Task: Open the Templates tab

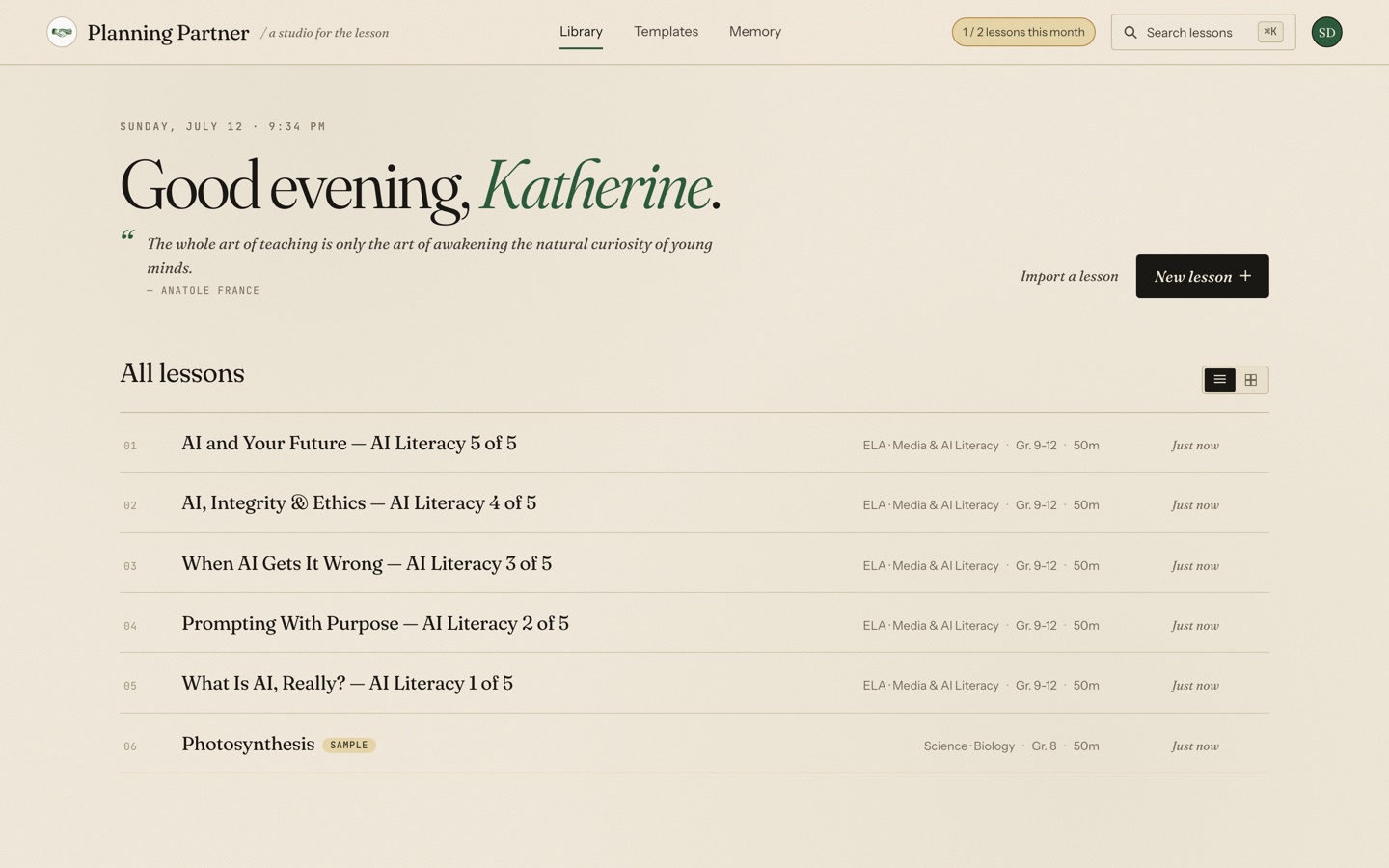Action: (666, 32)
